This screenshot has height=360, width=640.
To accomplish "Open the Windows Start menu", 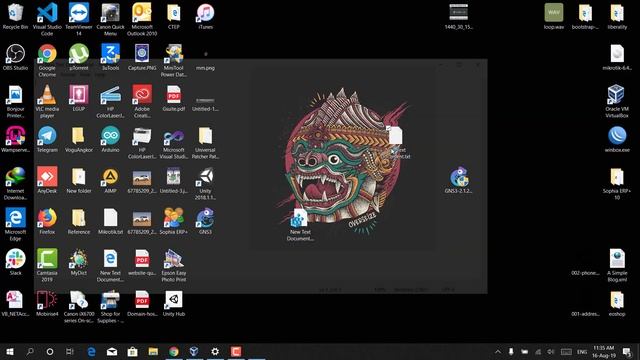I will coord(10,351).
